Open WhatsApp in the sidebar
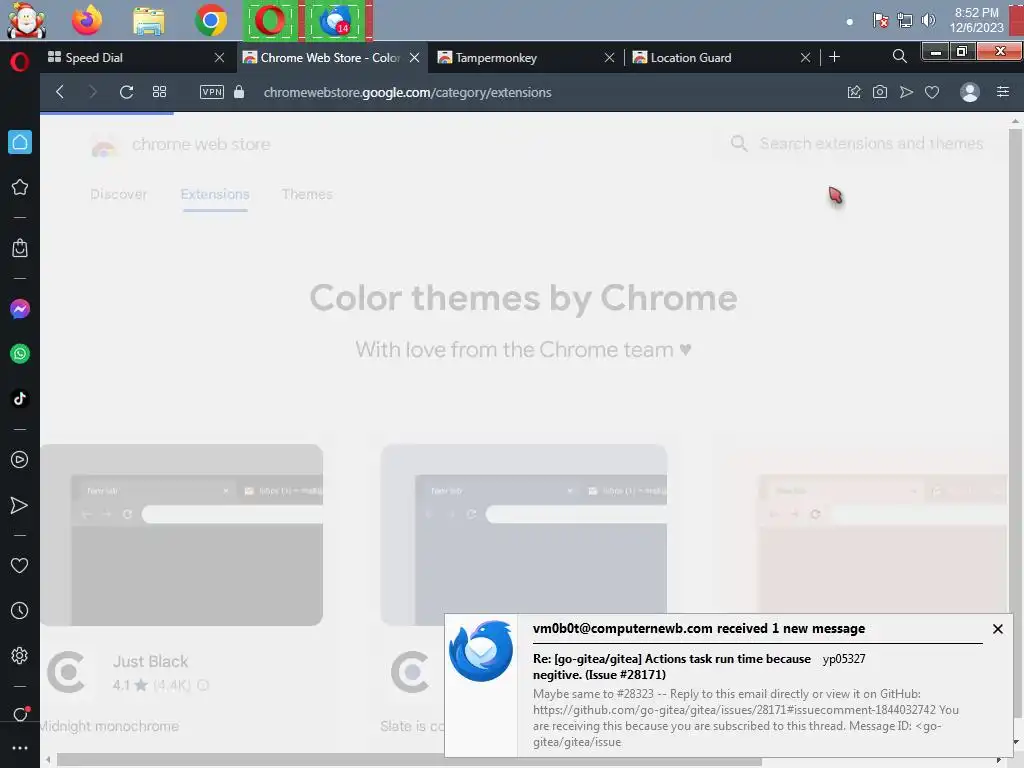The width and height of the screenshot is (1024, 768). pos(20,354)
